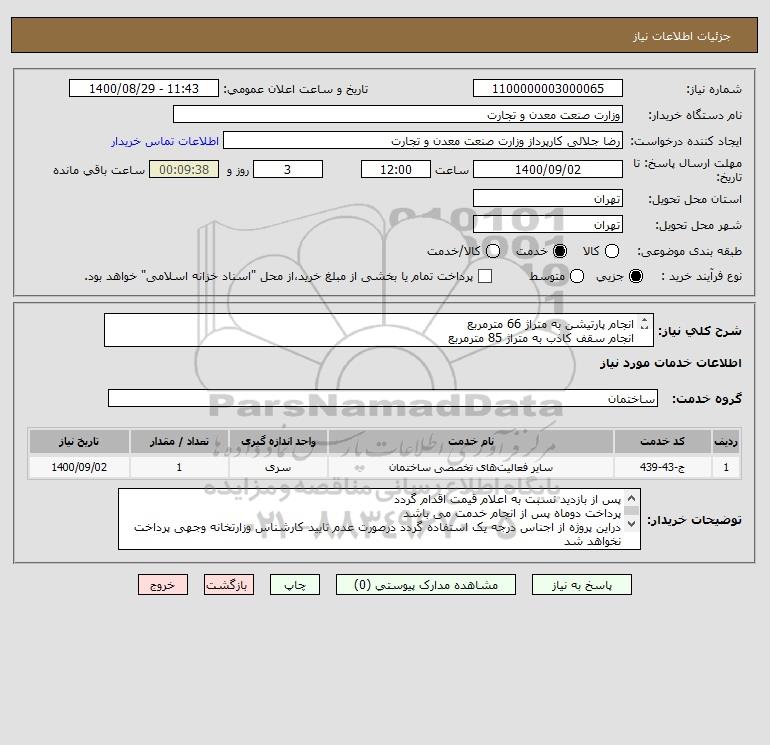Click the ایجاد کننده درخواست field
Image resolution: width=770 pixels, height=745 pixels.
[423, 140]
